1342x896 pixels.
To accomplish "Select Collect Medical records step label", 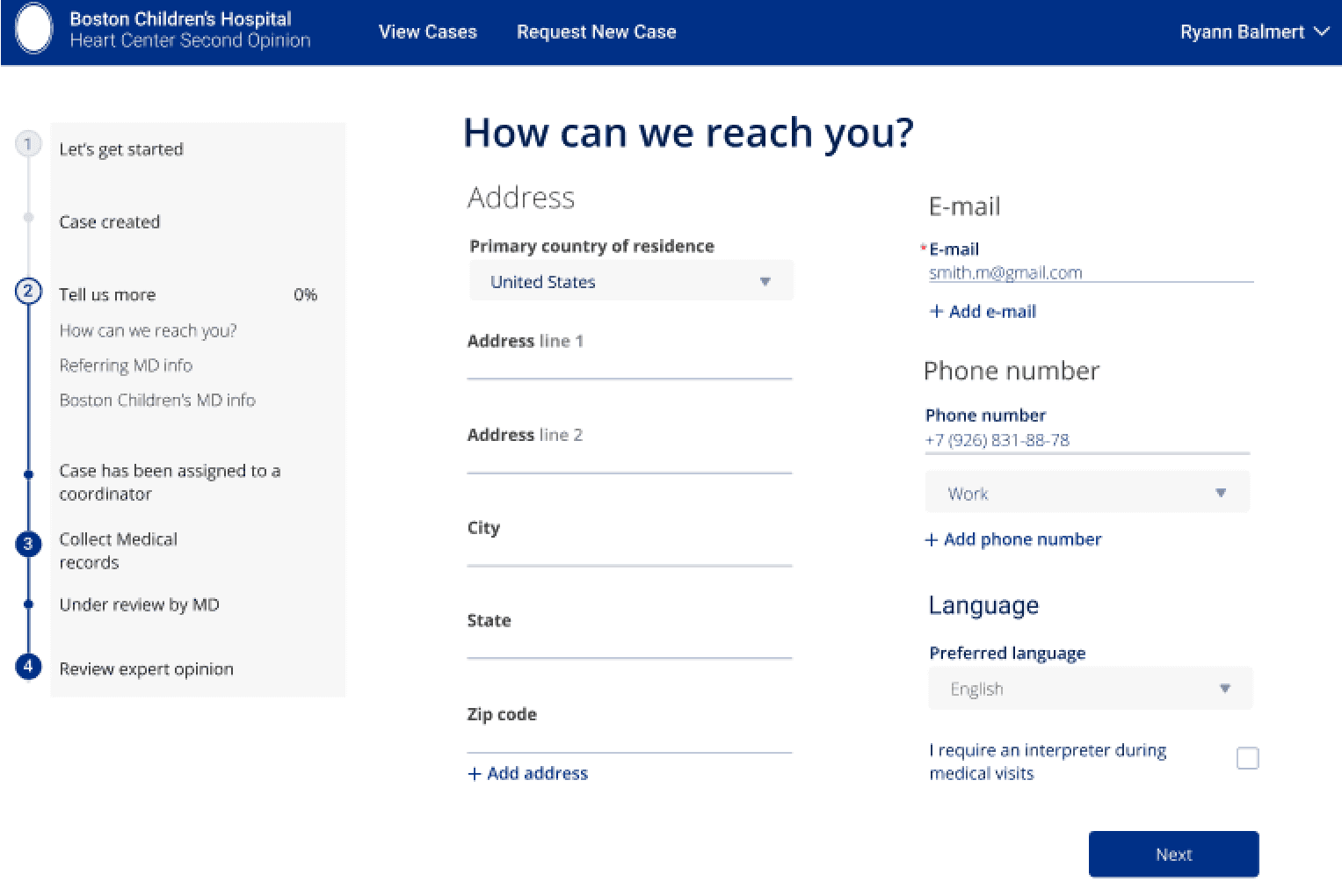I will pyautogui.click(x=119, y=551).
